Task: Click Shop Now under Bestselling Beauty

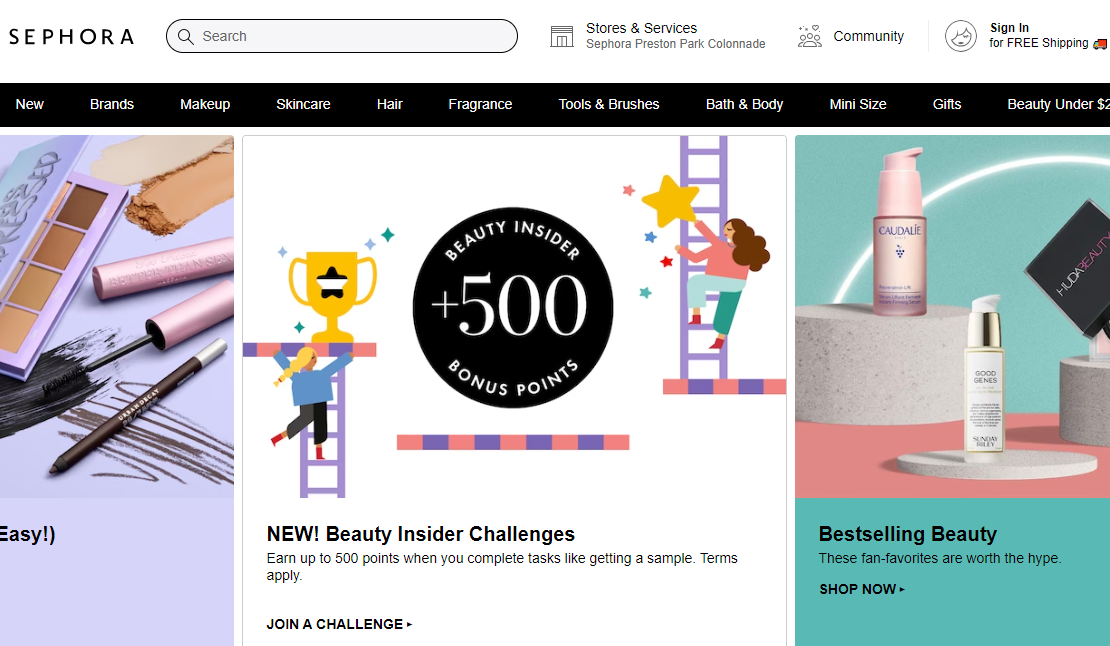Action: coord(861,589)
